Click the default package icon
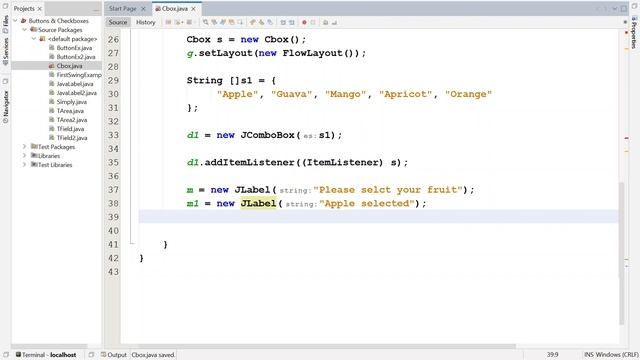 42,39
